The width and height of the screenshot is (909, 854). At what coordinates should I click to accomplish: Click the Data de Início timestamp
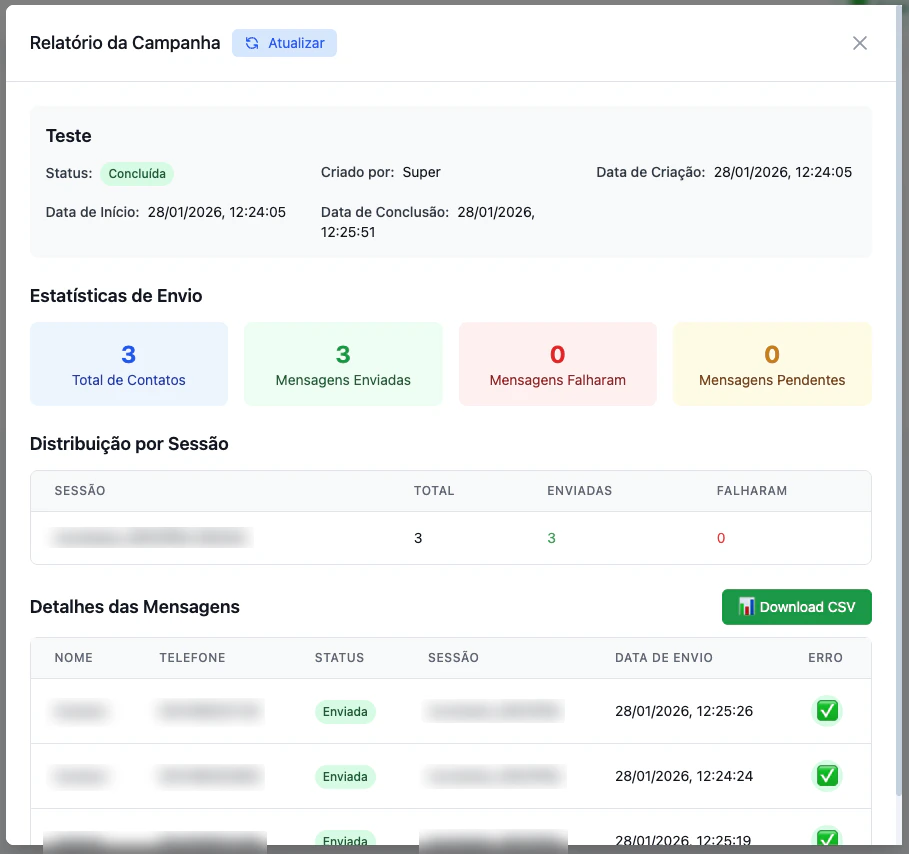[x=217, y=212]
